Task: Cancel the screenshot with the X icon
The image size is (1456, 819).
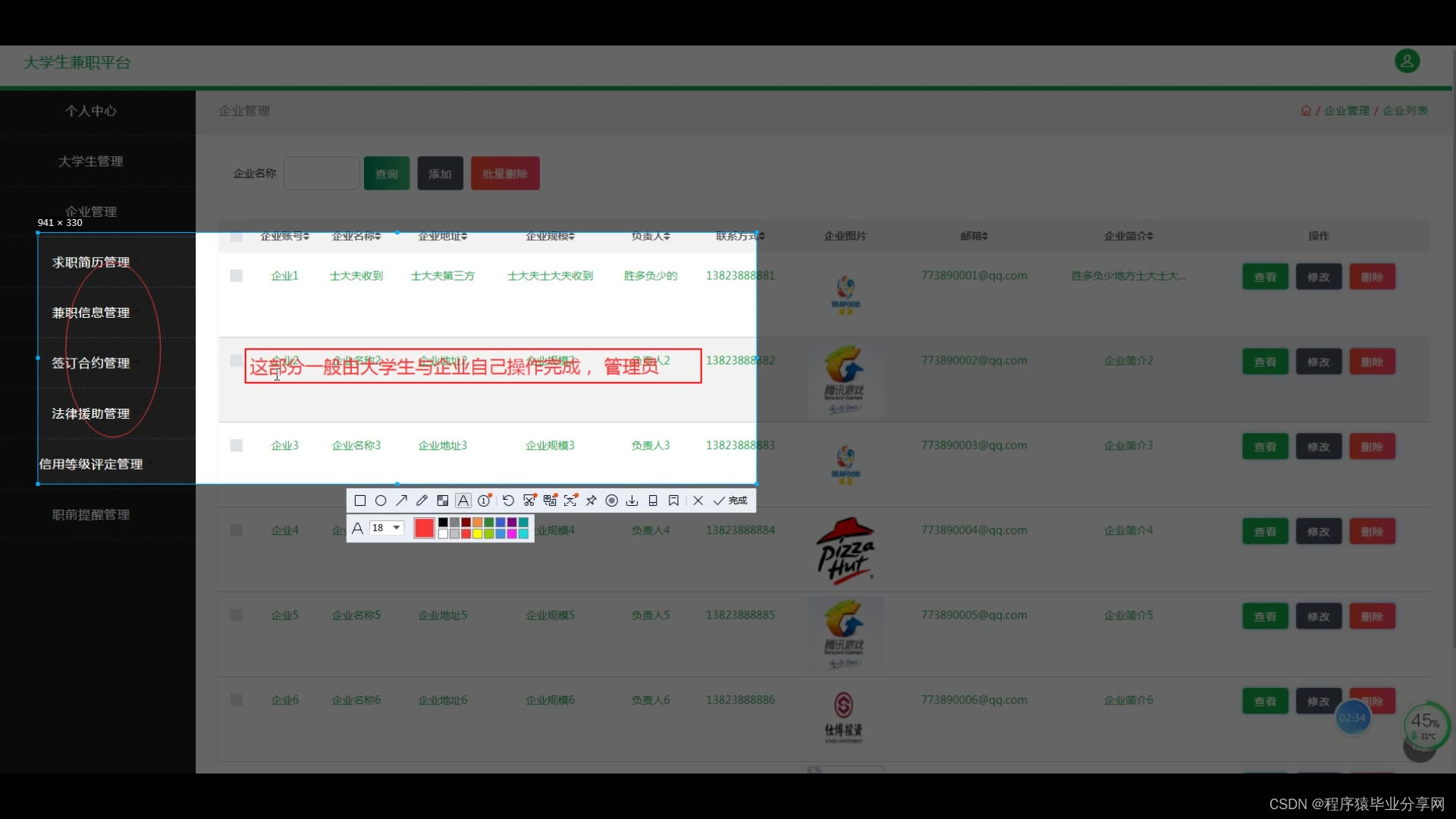Action: click(698, 500)
